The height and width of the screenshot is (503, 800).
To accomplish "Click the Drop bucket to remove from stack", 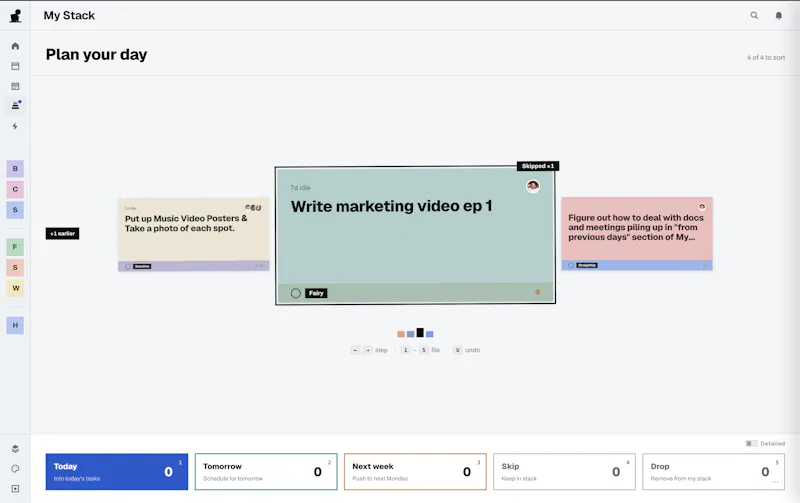I will 713,472.
